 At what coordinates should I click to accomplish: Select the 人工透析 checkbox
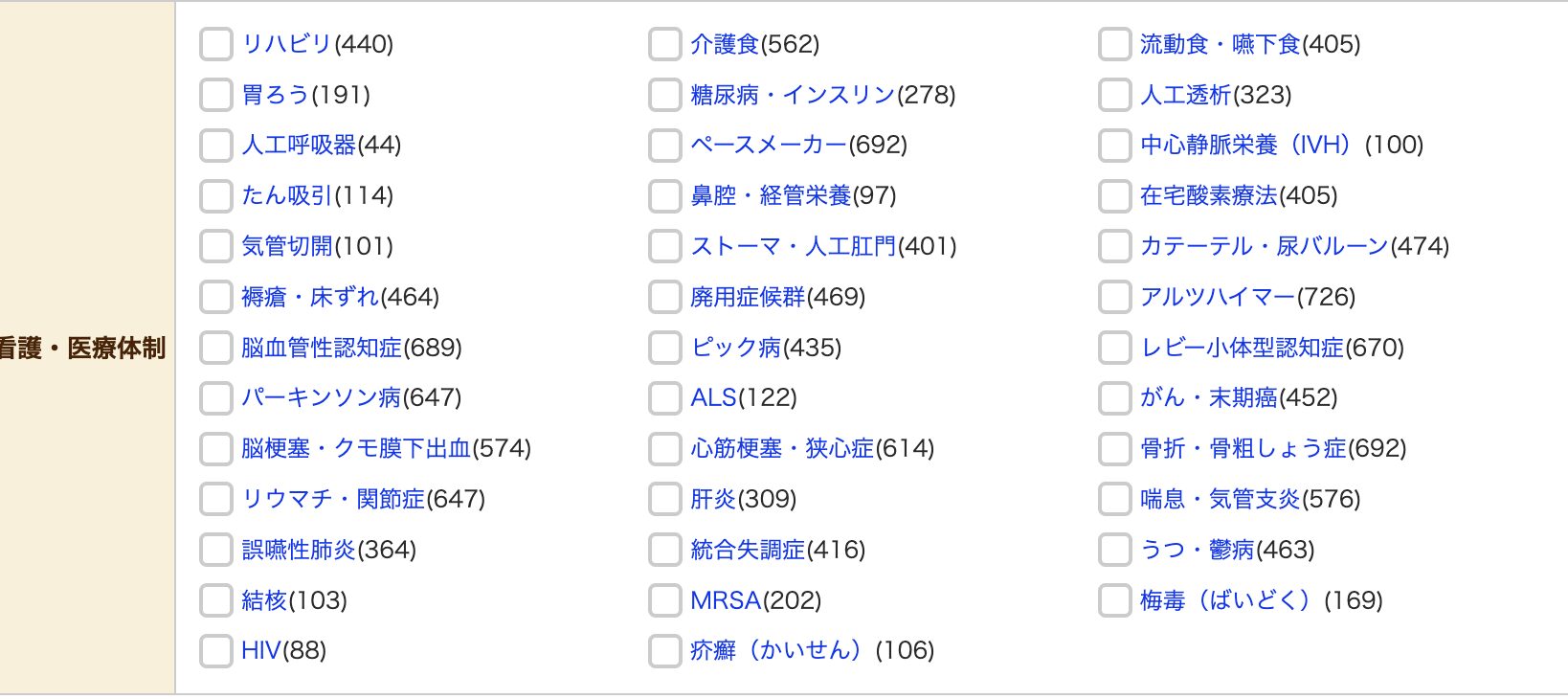pyautogui.click(x=1115, y=95)
